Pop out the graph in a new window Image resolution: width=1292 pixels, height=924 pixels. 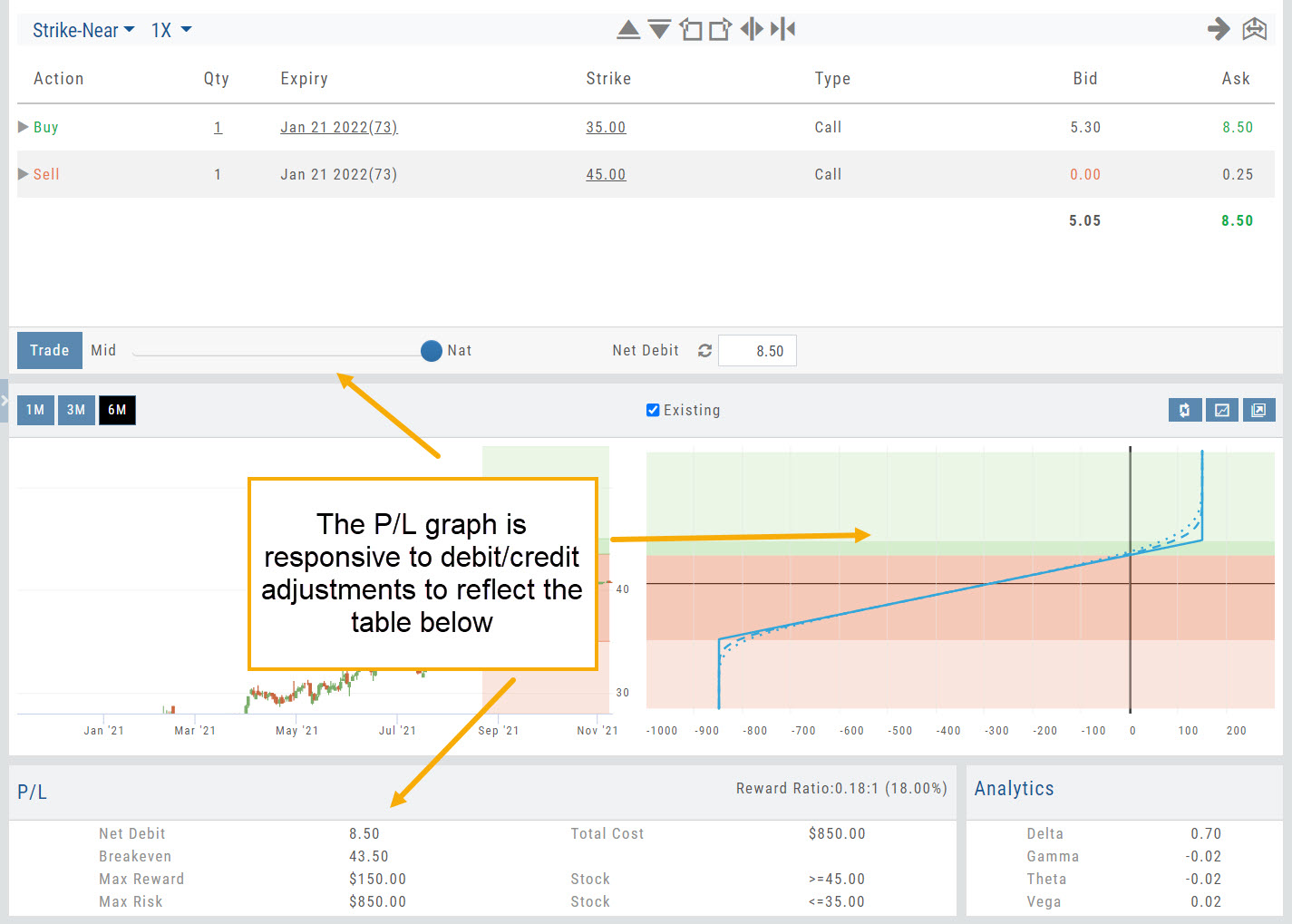[1258, 410]
